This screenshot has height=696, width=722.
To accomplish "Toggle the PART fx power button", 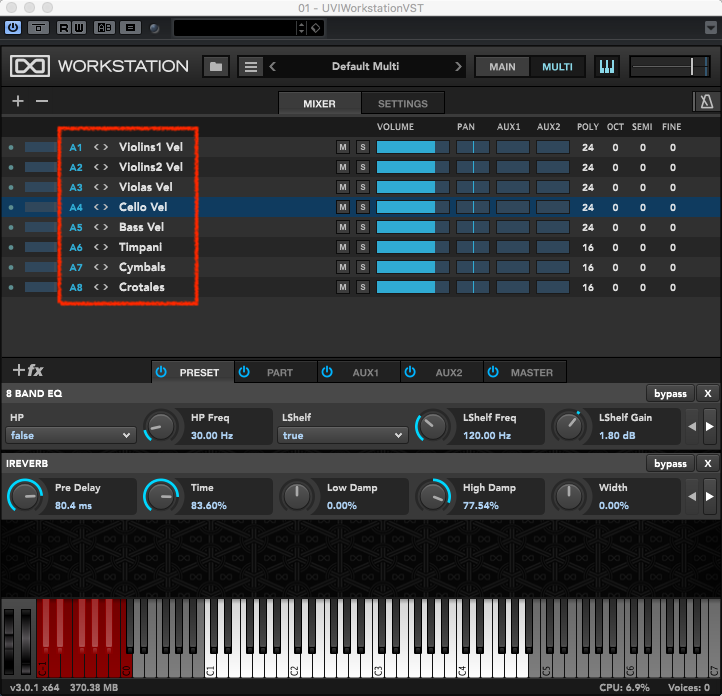I will pos(244,372).
